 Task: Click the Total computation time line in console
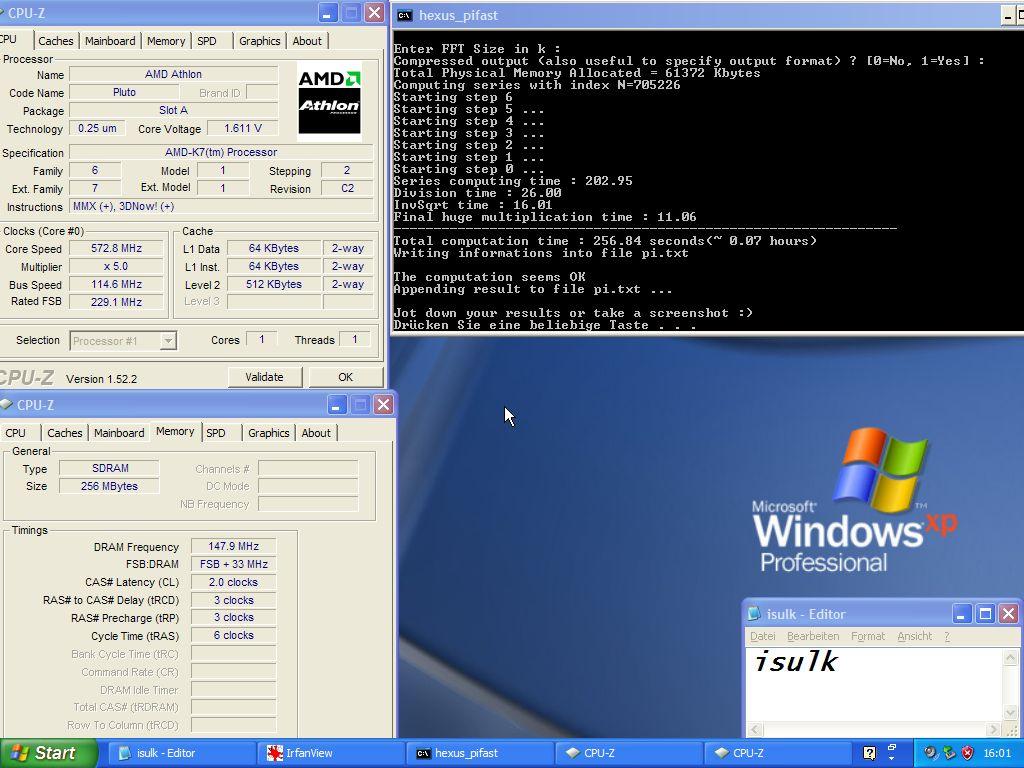tap(605, 241)
